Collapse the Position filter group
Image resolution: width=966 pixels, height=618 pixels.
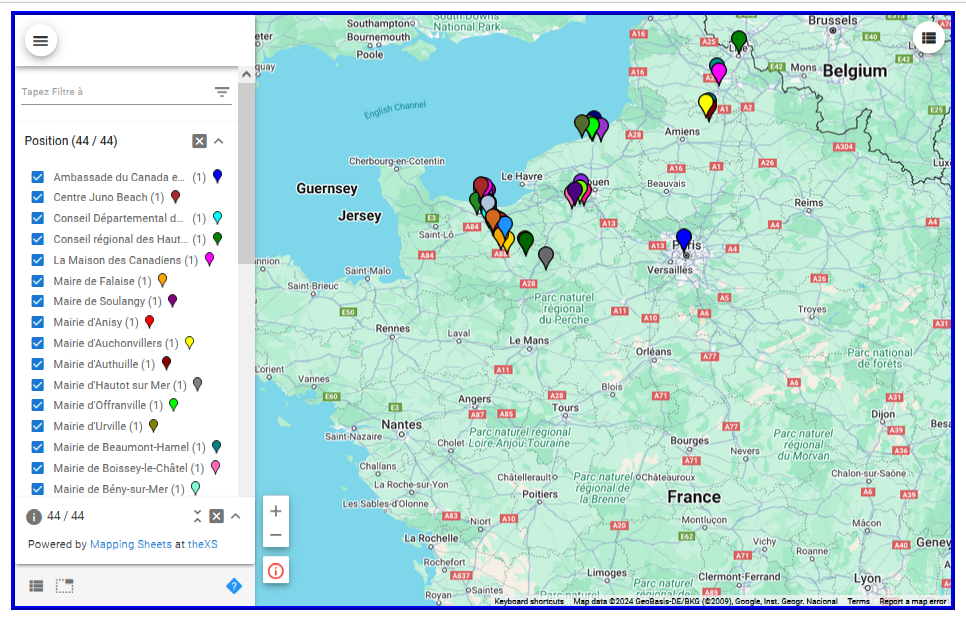tap(219, 141)
